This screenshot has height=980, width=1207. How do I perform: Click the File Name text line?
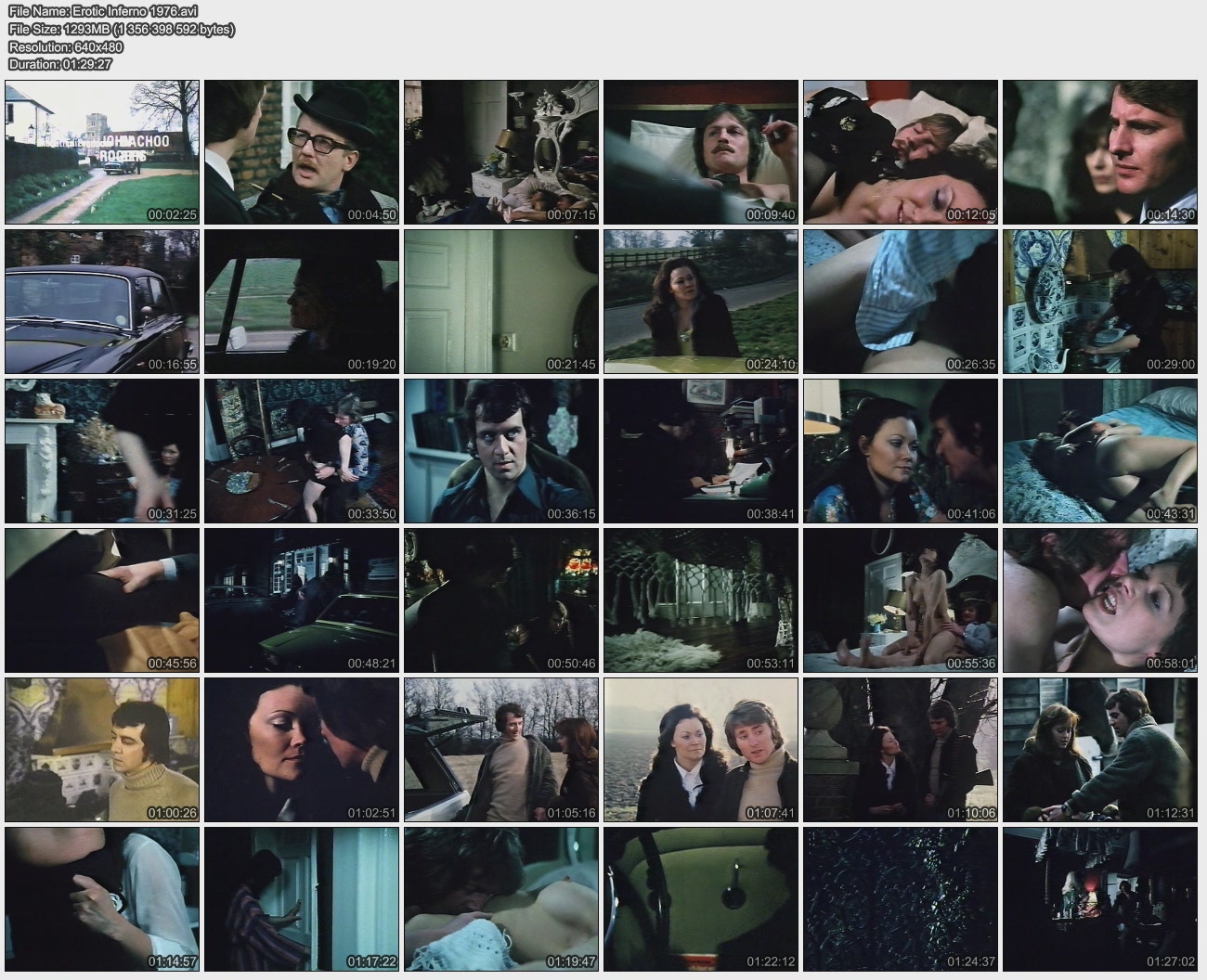[x=103, y=12]
